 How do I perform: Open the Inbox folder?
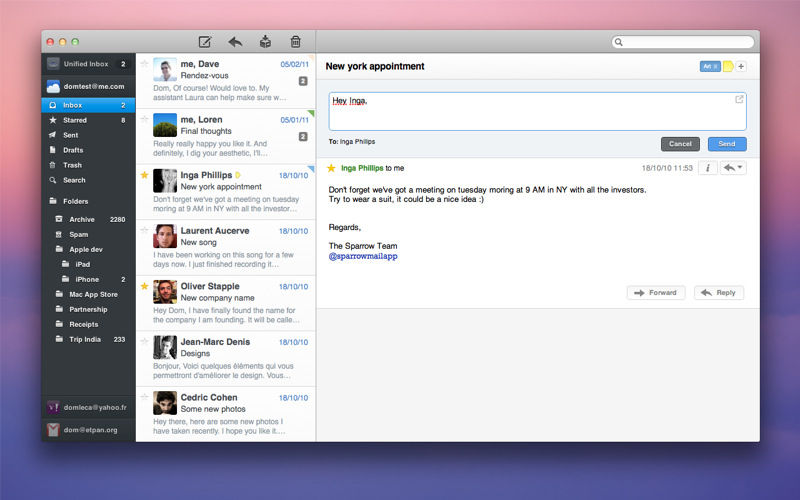pos(88,105)
